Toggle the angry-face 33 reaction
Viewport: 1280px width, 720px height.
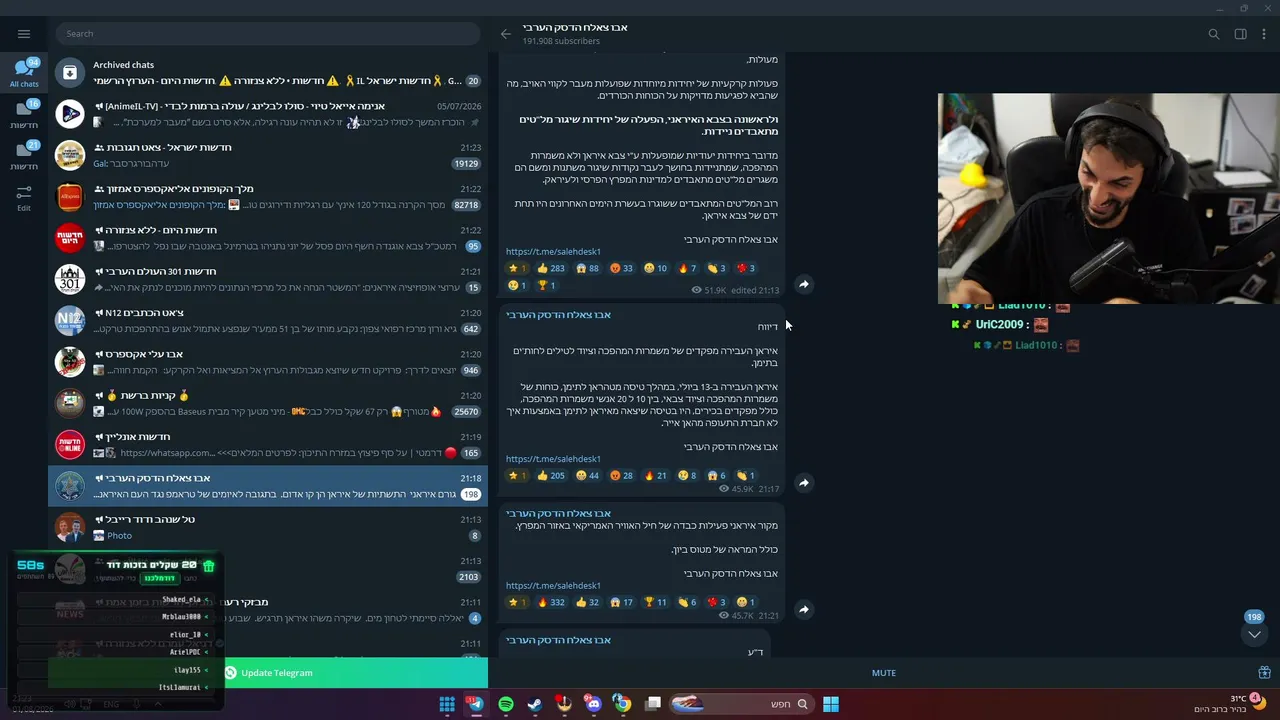coord(621,268)
